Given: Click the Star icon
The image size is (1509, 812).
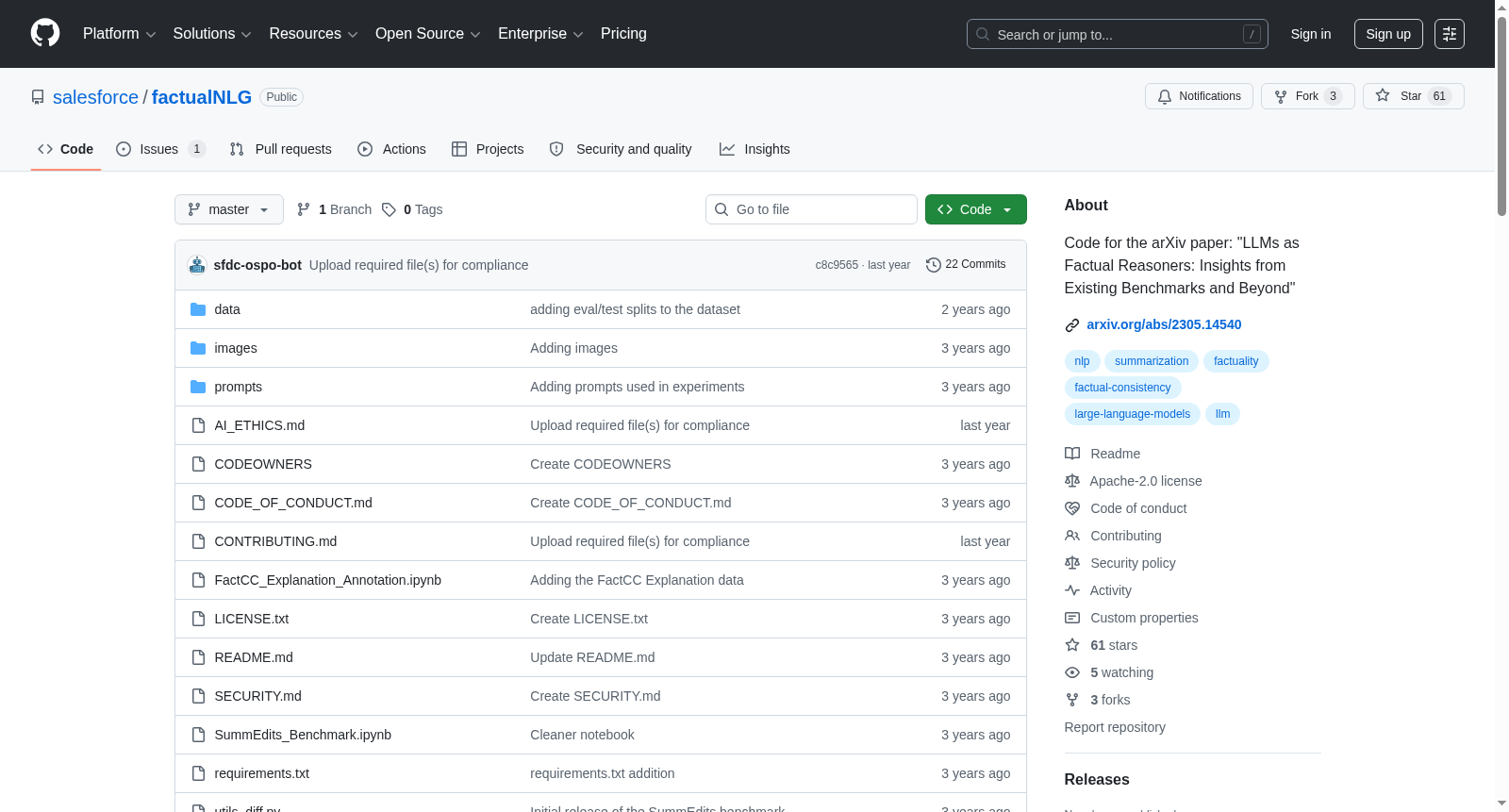Looking at the screenshot, I should pos(1383,95).
